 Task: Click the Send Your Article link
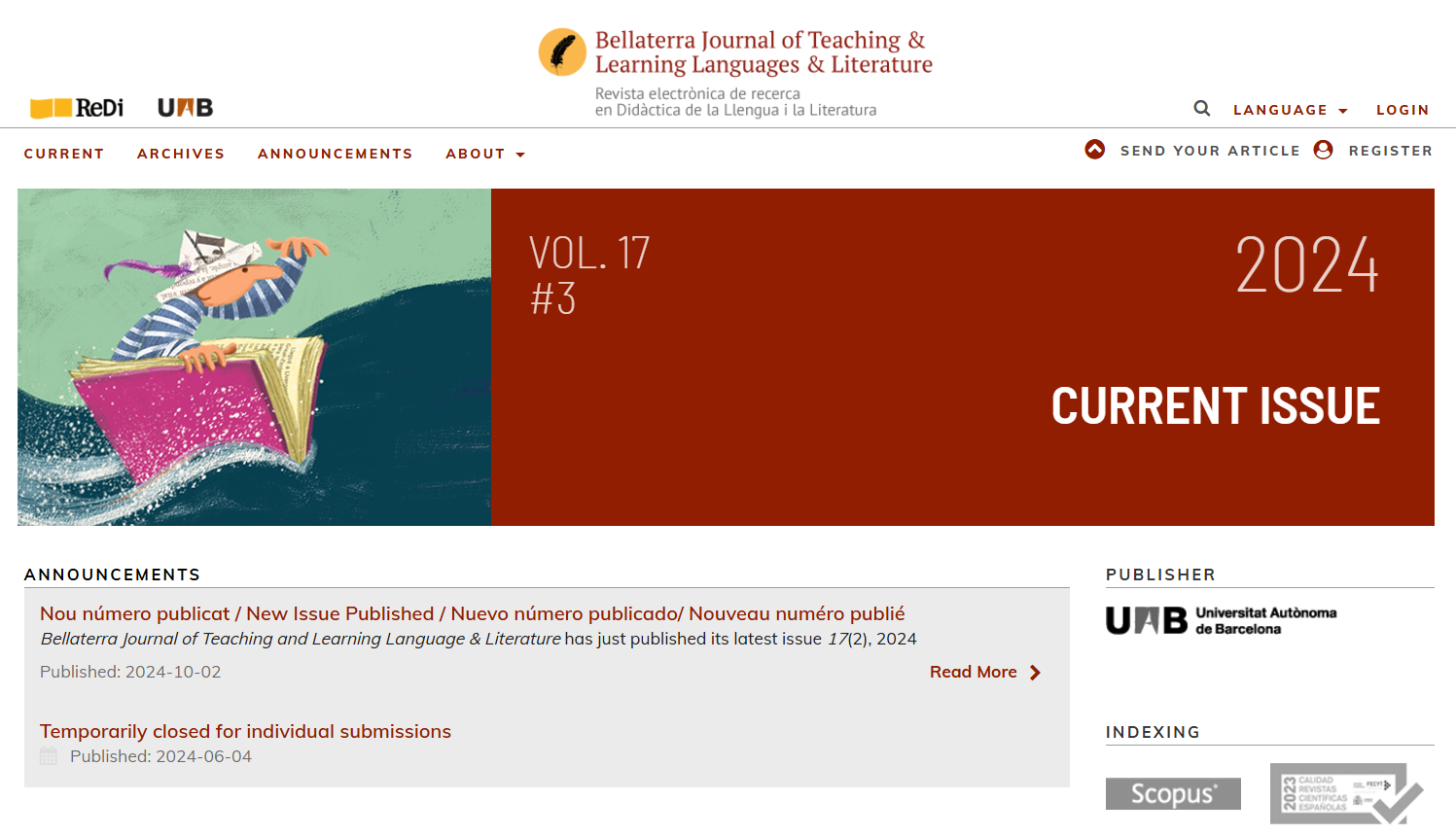1210,151
